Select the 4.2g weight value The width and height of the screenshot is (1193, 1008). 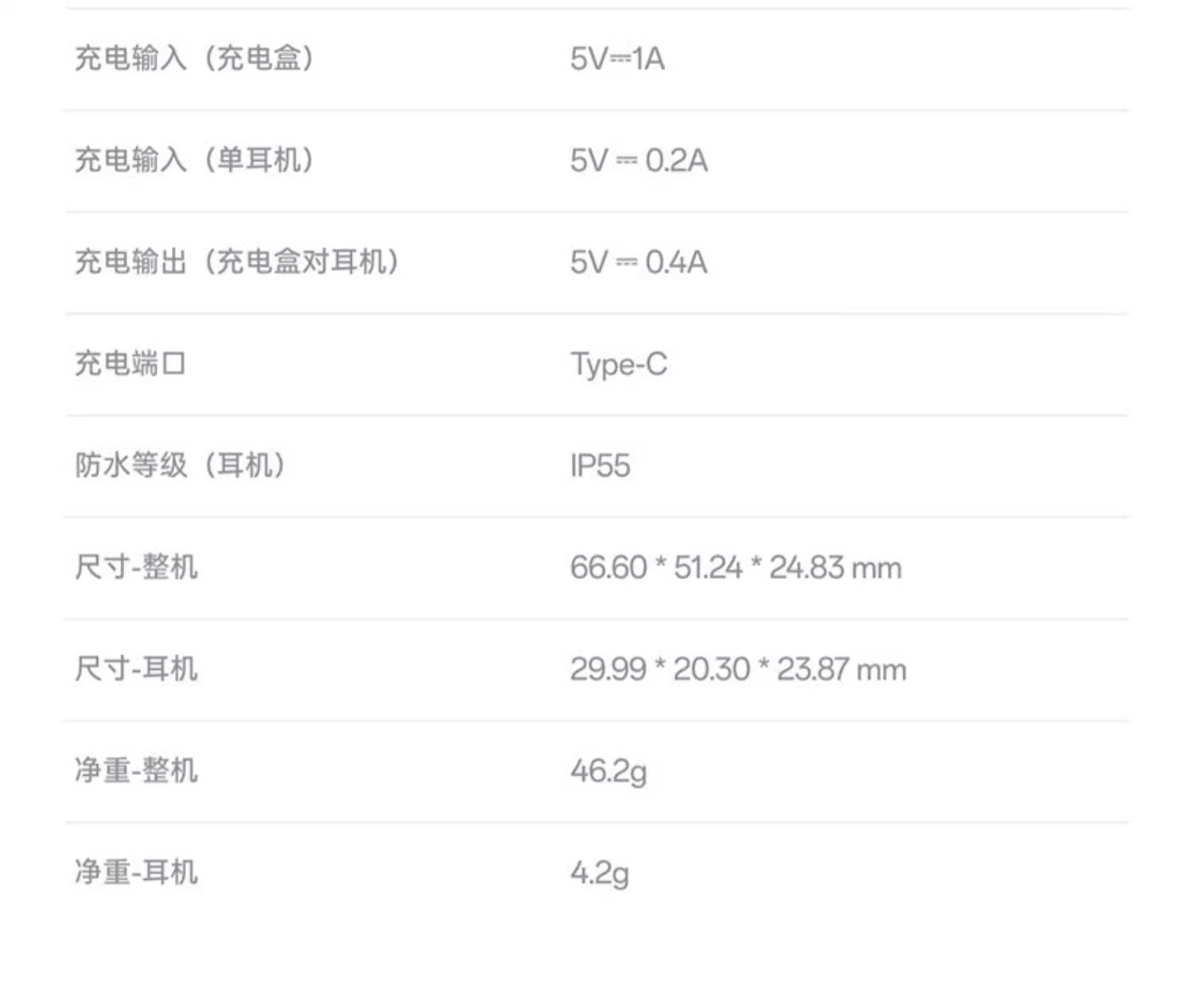[x=600, y=873]
